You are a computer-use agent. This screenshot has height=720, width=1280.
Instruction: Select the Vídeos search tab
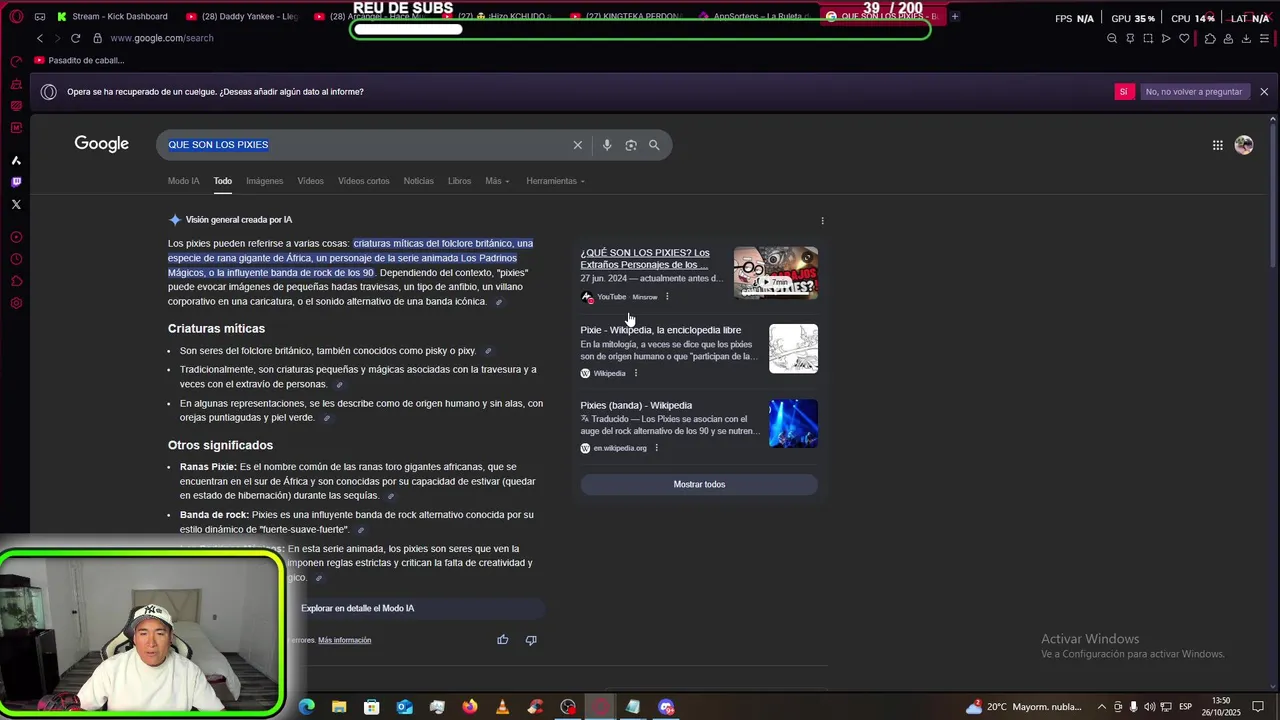[311, 181]
